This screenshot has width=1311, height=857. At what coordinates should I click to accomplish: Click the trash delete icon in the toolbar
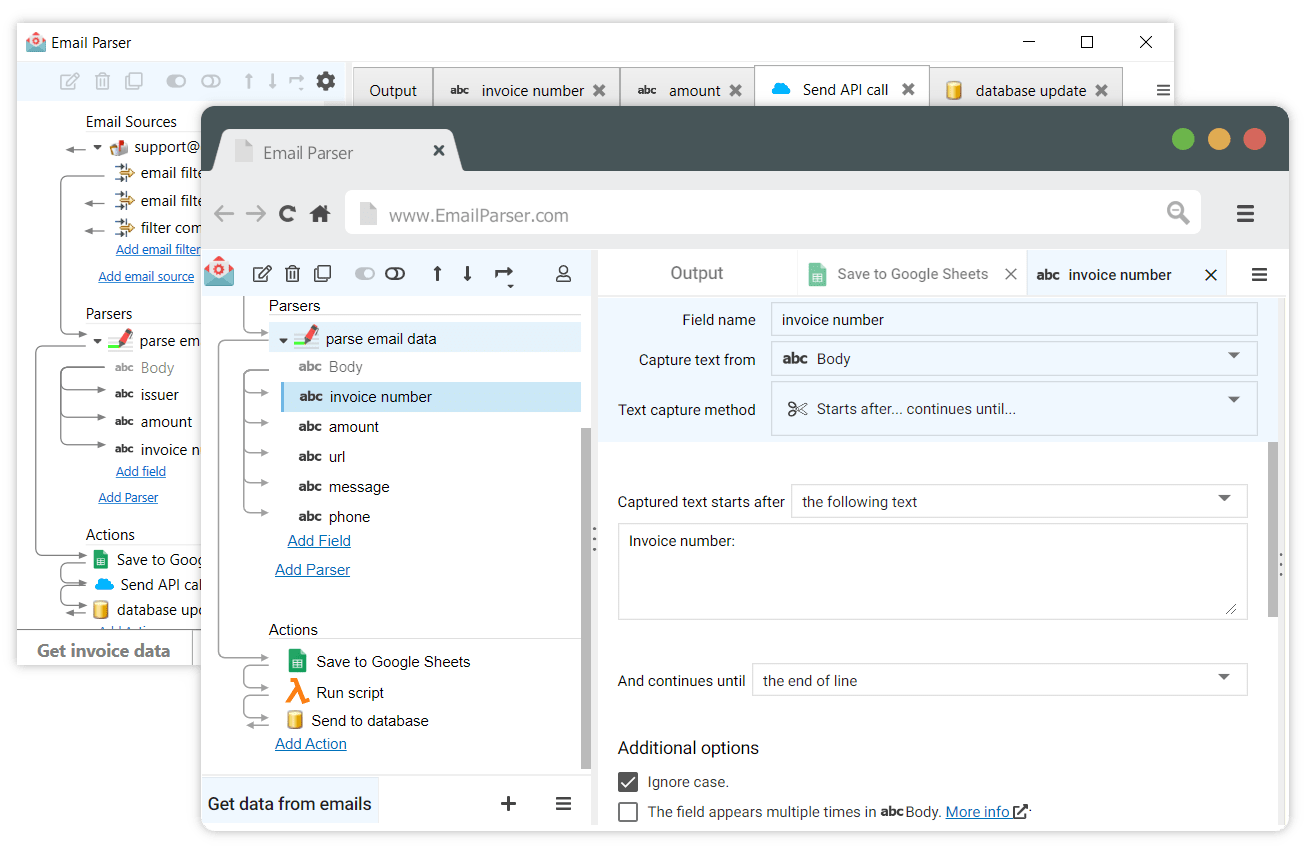click(292, 273)
